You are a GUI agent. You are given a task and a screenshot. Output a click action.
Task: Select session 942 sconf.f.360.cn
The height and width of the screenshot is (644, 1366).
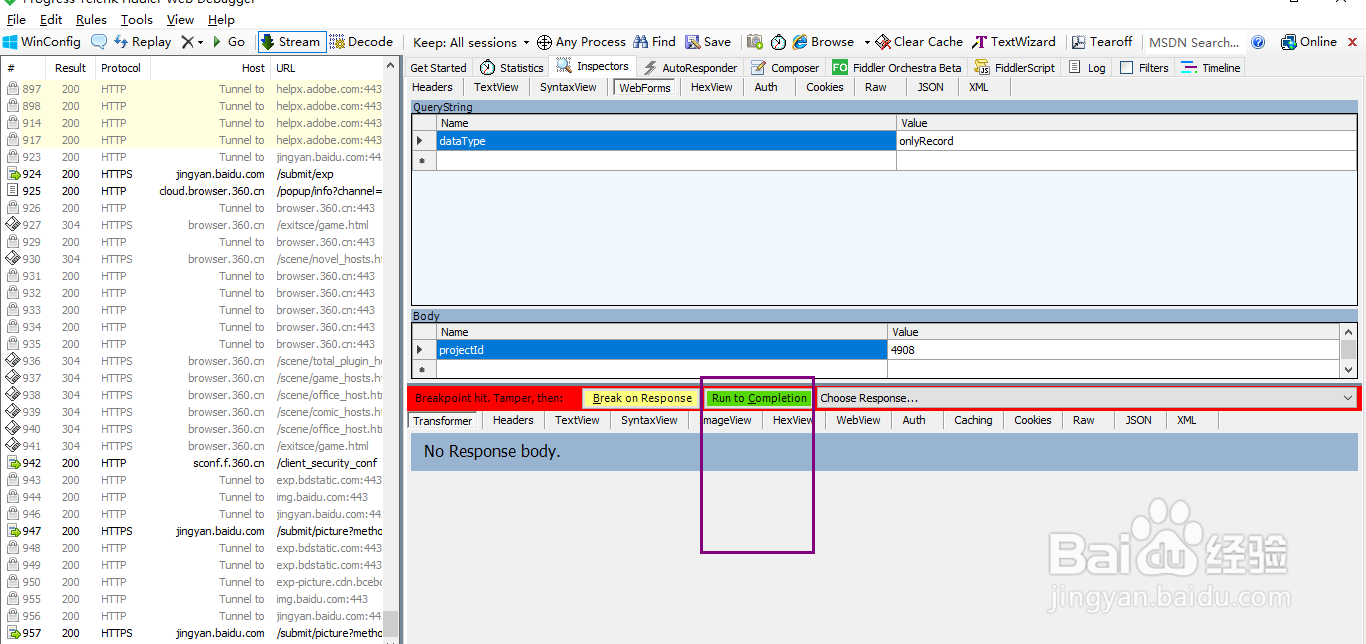click(x=193, y=463)
